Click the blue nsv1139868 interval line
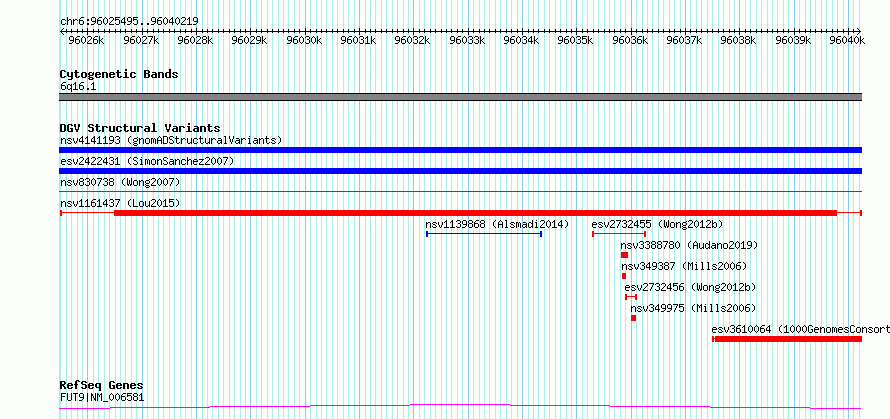Viewport: 890px width, 419px height. point(484,234)
